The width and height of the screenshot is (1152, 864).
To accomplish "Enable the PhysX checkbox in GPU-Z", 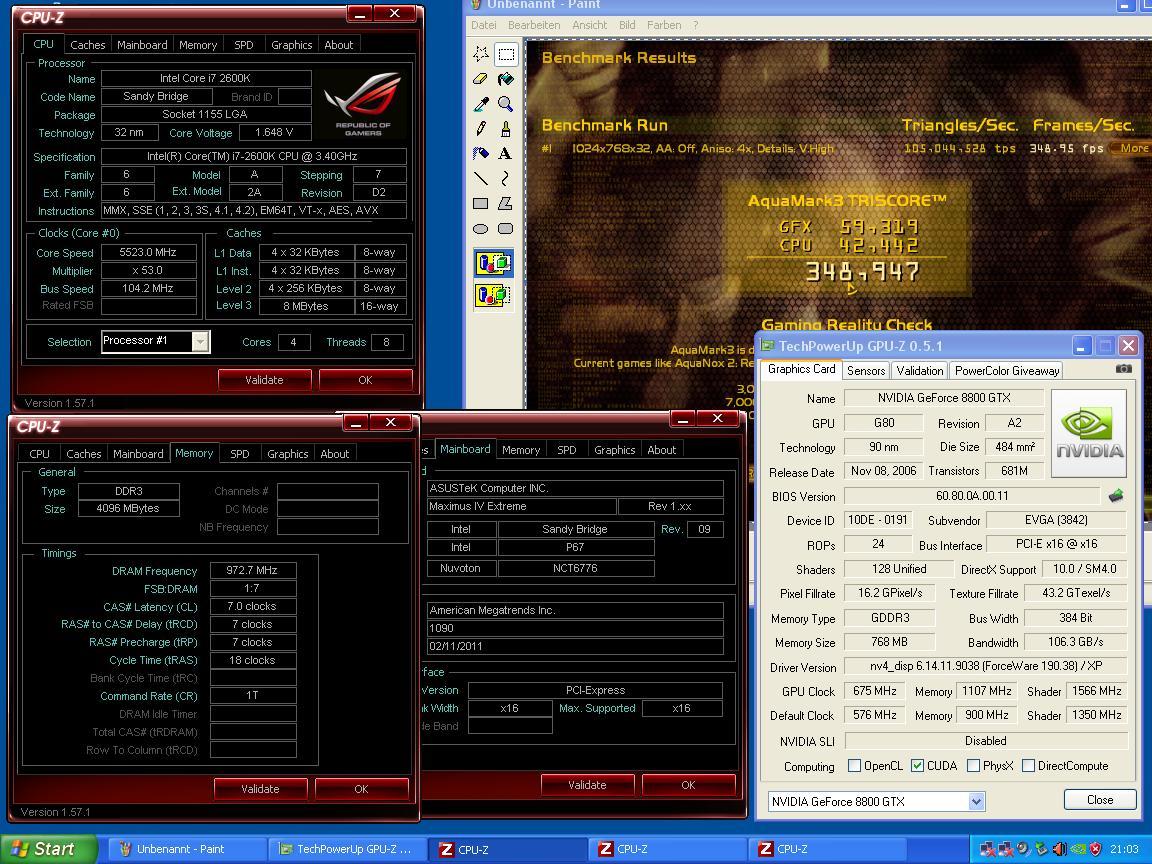I will (x=973, y=766).
